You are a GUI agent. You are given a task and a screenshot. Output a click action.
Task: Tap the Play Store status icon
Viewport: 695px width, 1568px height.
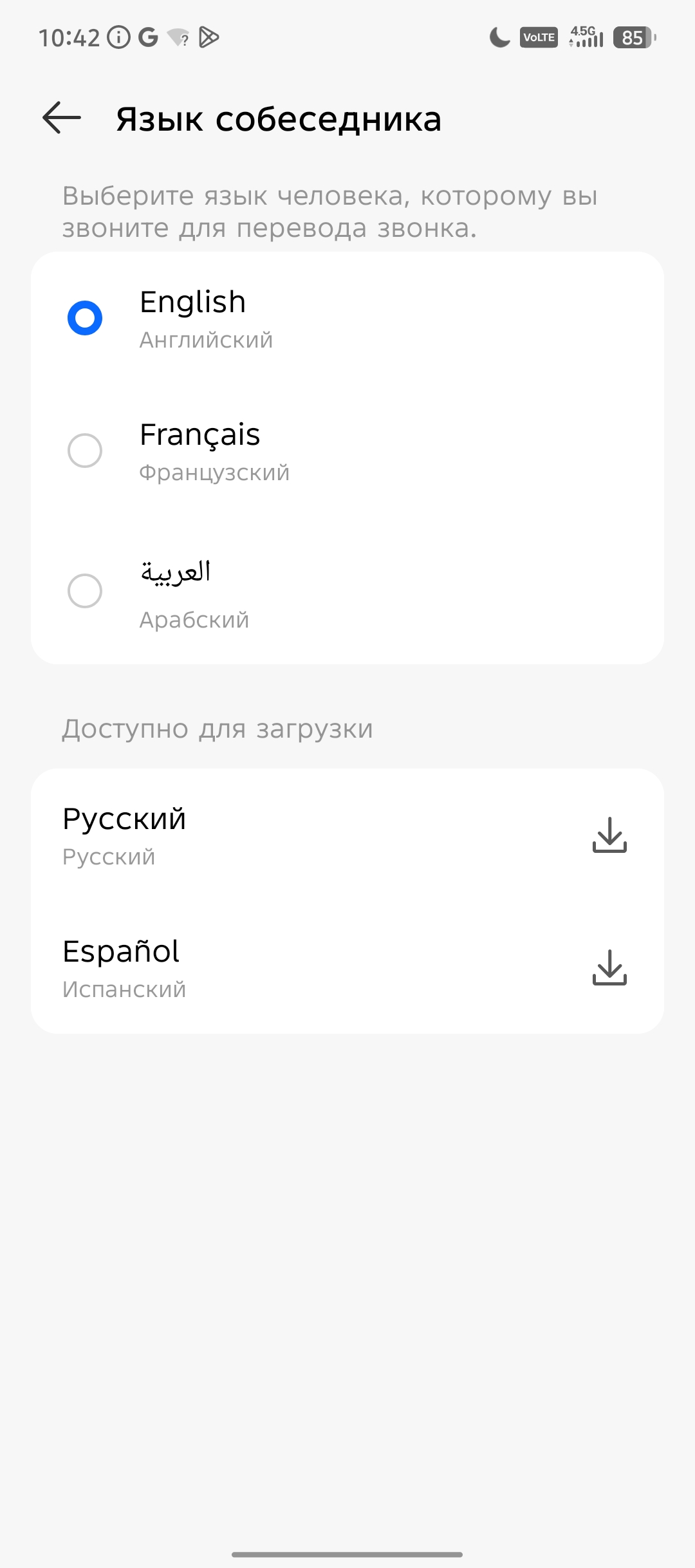pos(209,37)
